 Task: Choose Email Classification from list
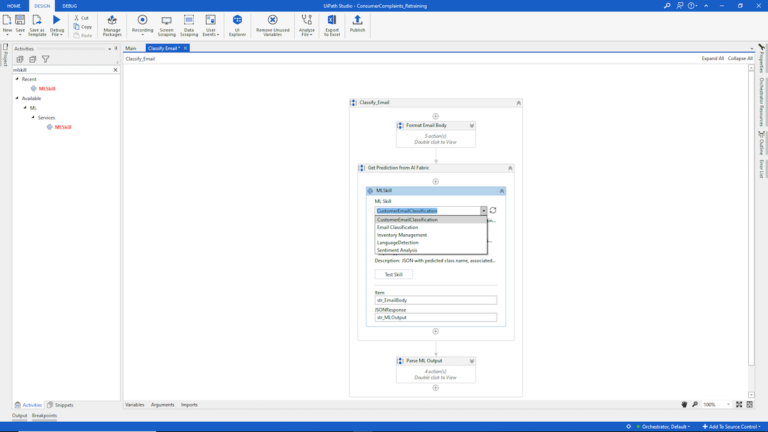pyautogui.click(x=431, y=227)
